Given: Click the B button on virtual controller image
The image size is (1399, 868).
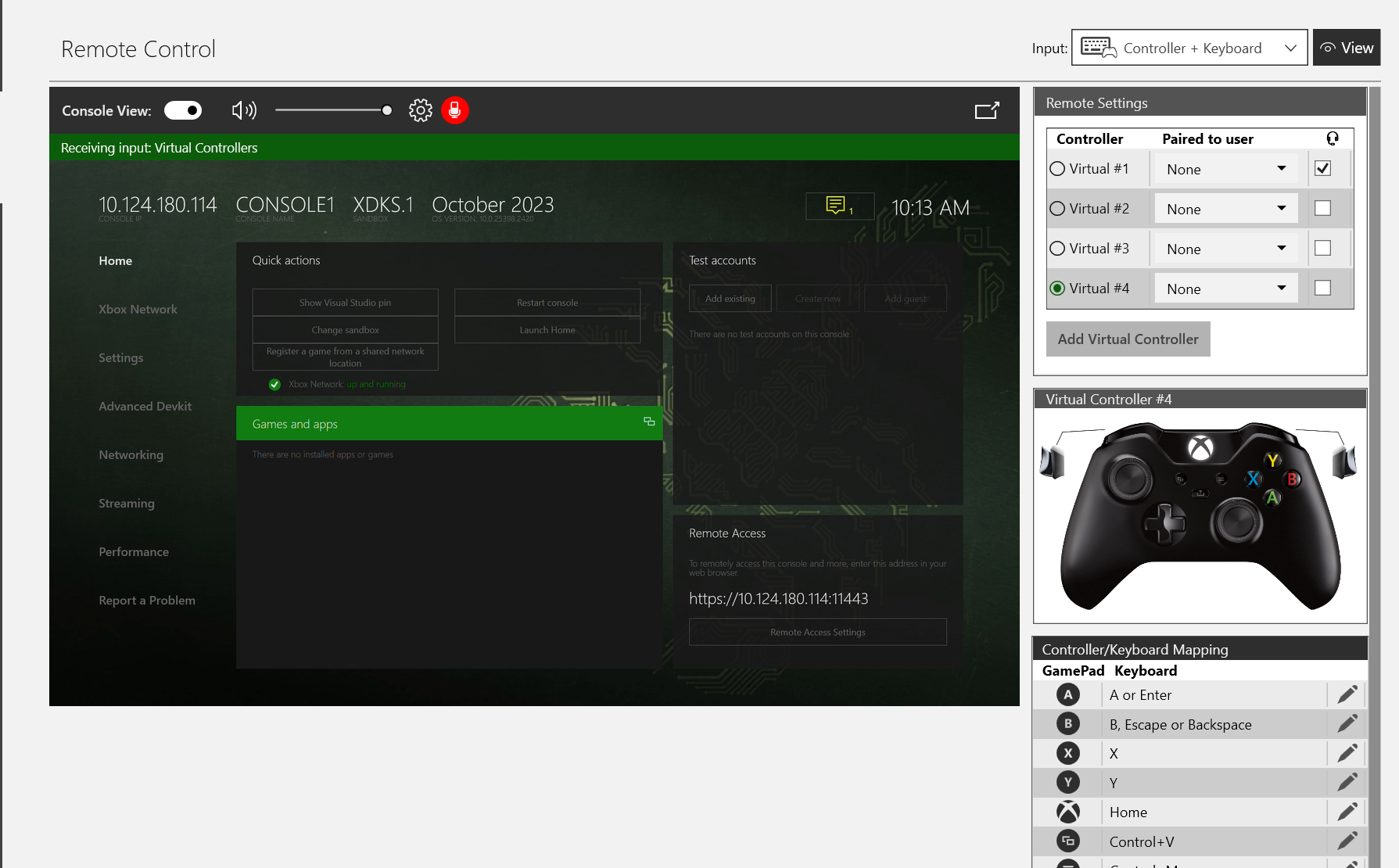Looking at the screenshot, I should [x=1293, y=479].
